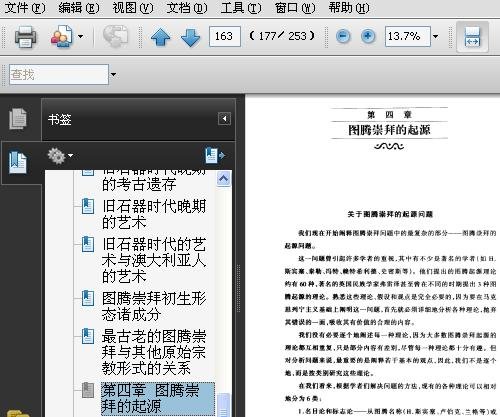Select bookmark 第四章 图腾崇拜的起源
500x417 pixels.
[x=158, y=398]
